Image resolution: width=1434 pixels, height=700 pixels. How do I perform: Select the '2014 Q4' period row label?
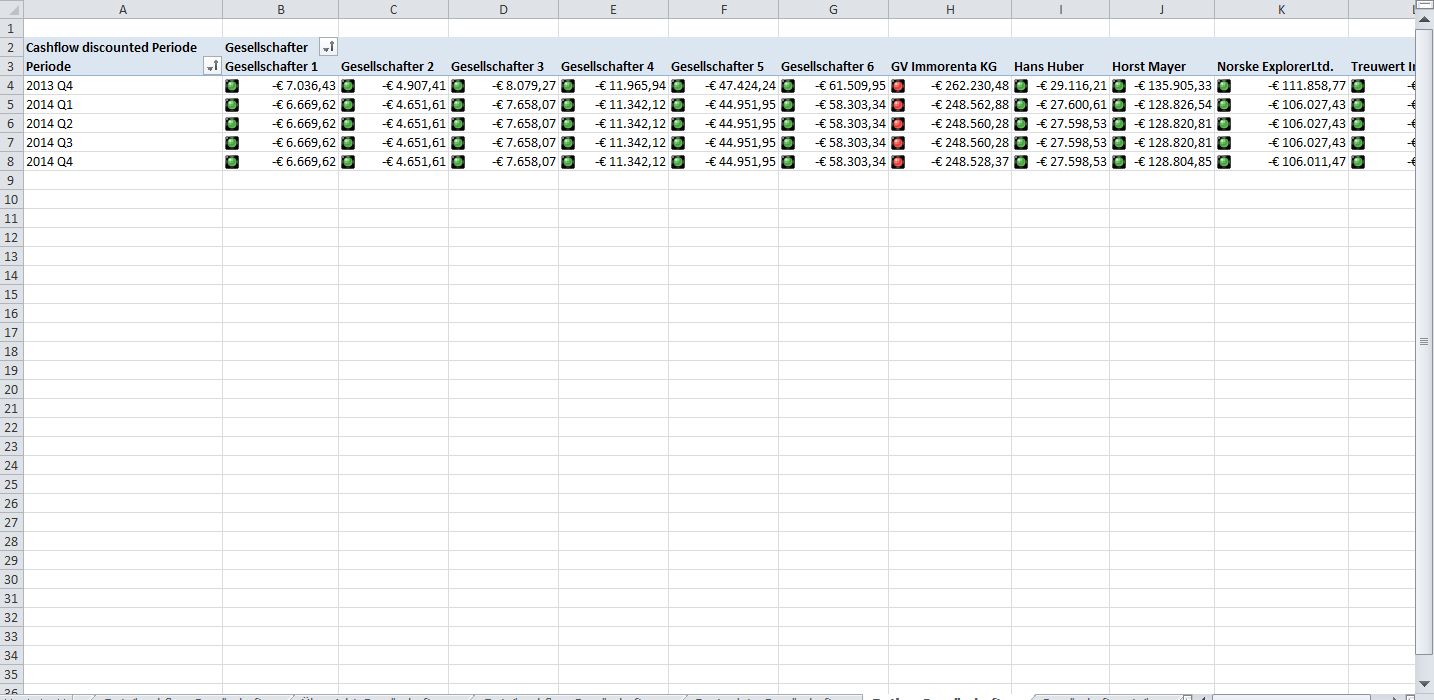(123, 162)
